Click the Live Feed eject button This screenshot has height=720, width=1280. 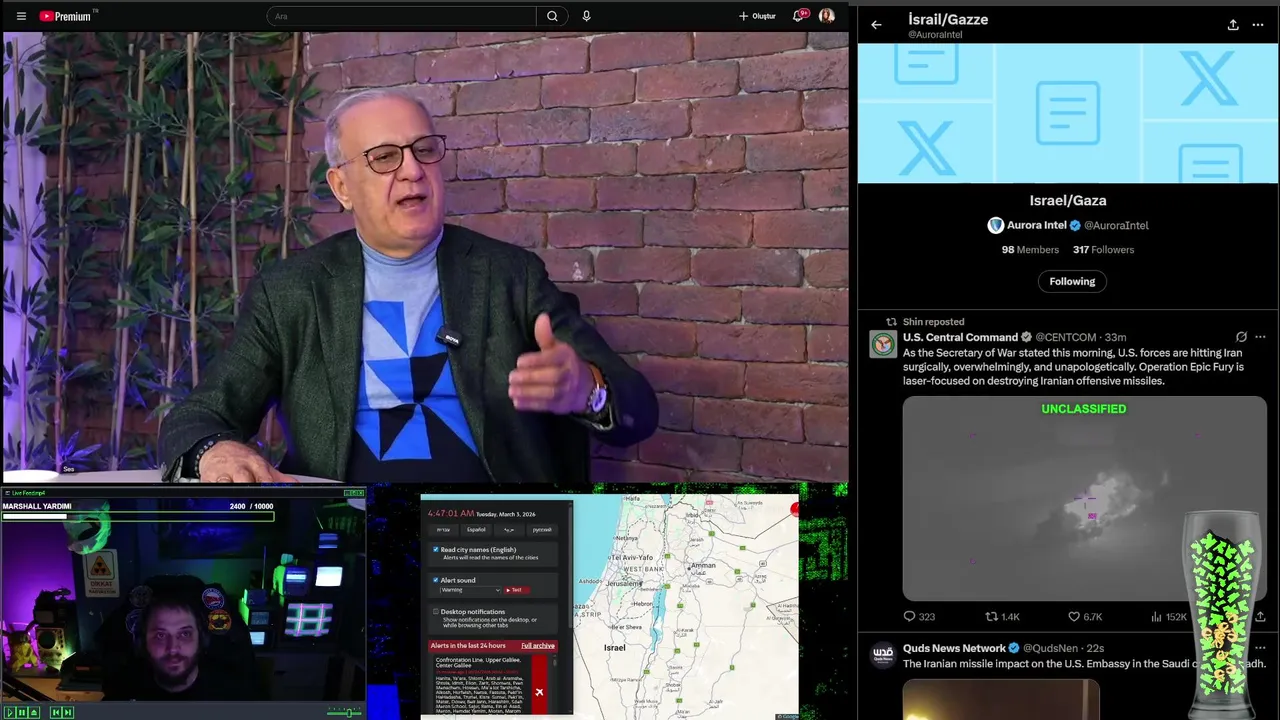click(x=34, y=712)
